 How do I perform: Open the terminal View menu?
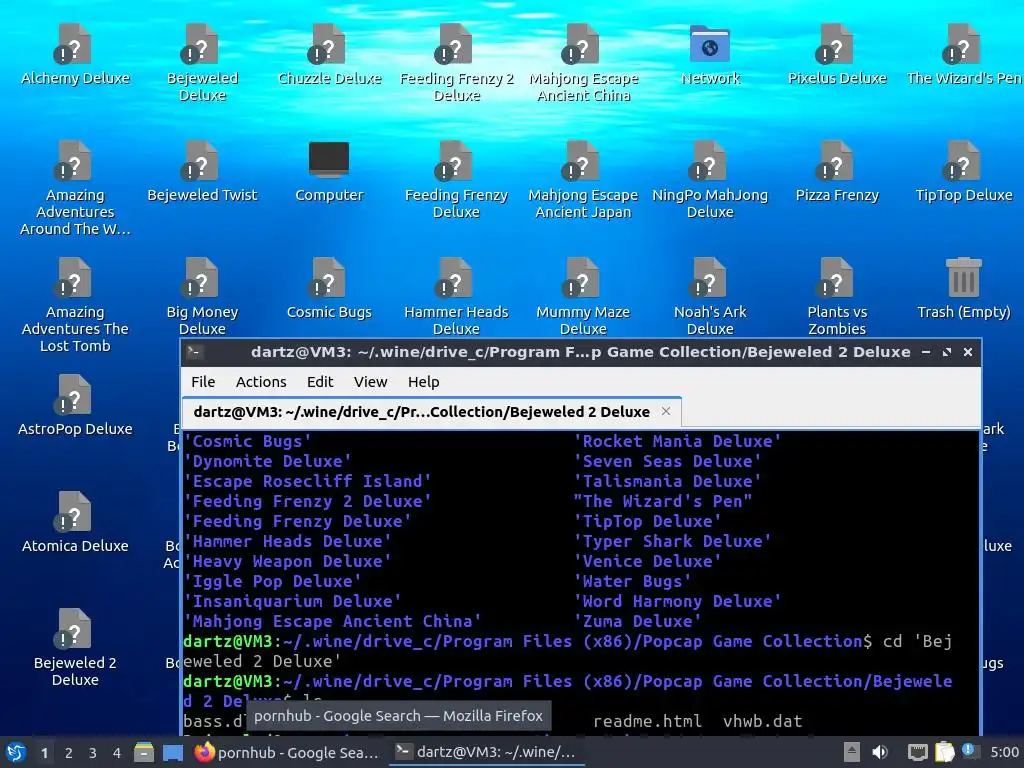370,381
